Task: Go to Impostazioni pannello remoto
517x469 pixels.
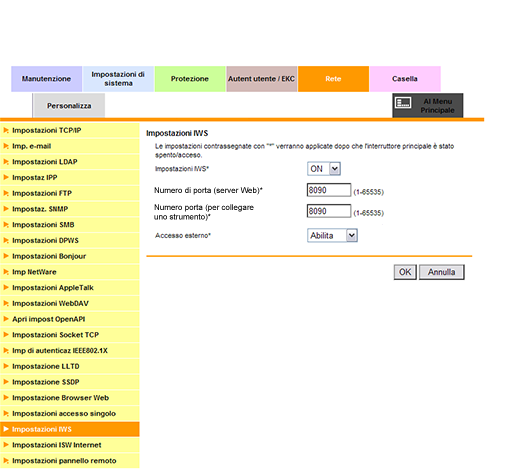Action: tap(70, 461)
